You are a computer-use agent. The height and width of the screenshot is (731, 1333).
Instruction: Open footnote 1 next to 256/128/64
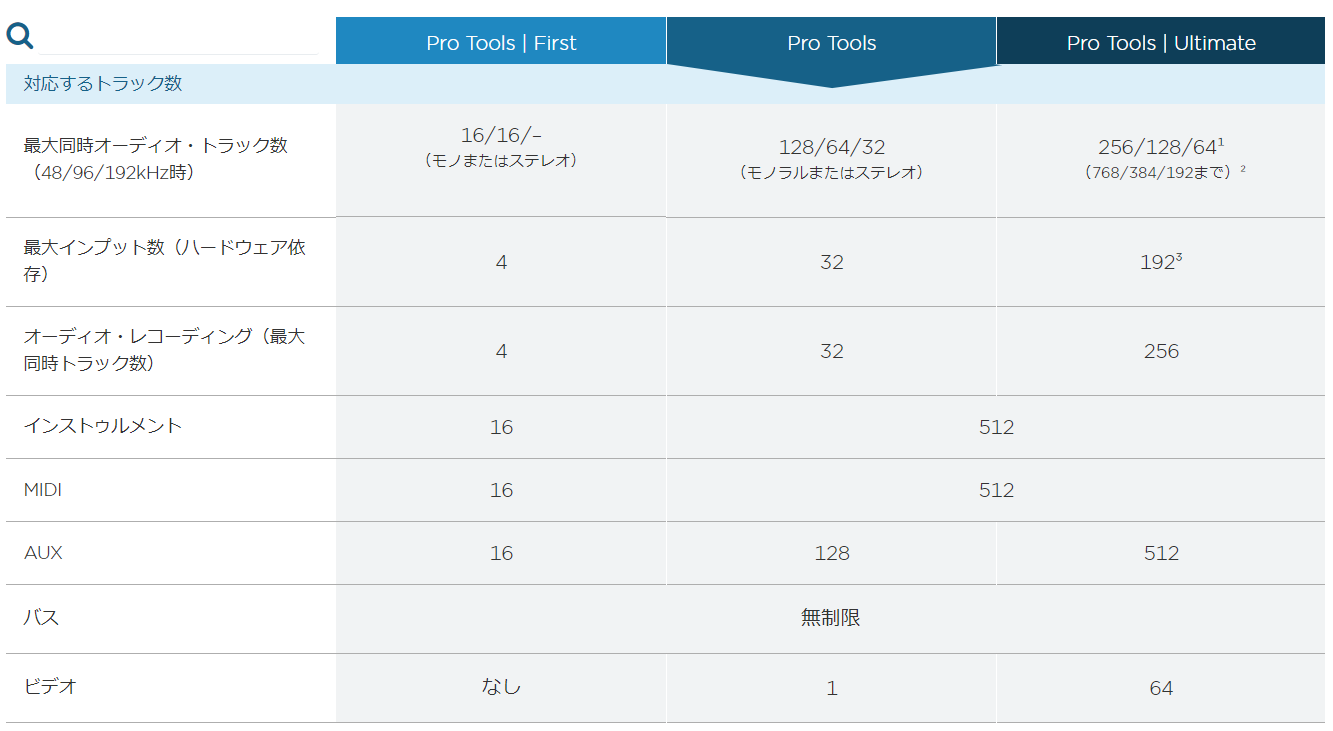pyautogui.click(x=1221, y=142)
